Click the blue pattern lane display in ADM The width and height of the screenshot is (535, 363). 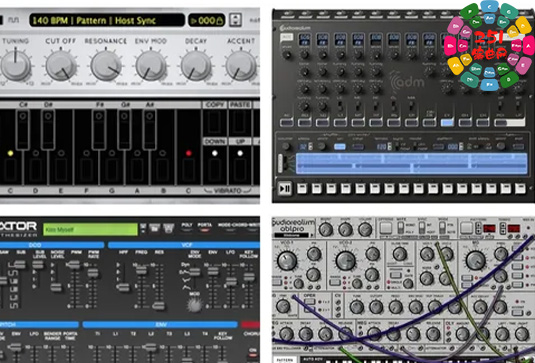411,164
